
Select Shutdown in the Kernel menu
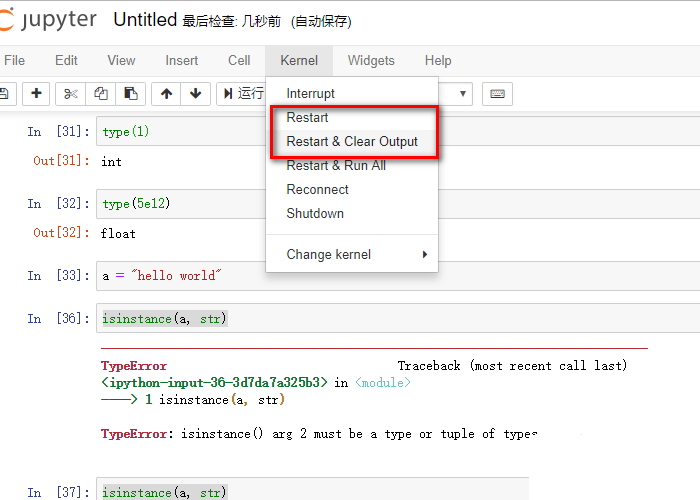click(x=352, y=213)
